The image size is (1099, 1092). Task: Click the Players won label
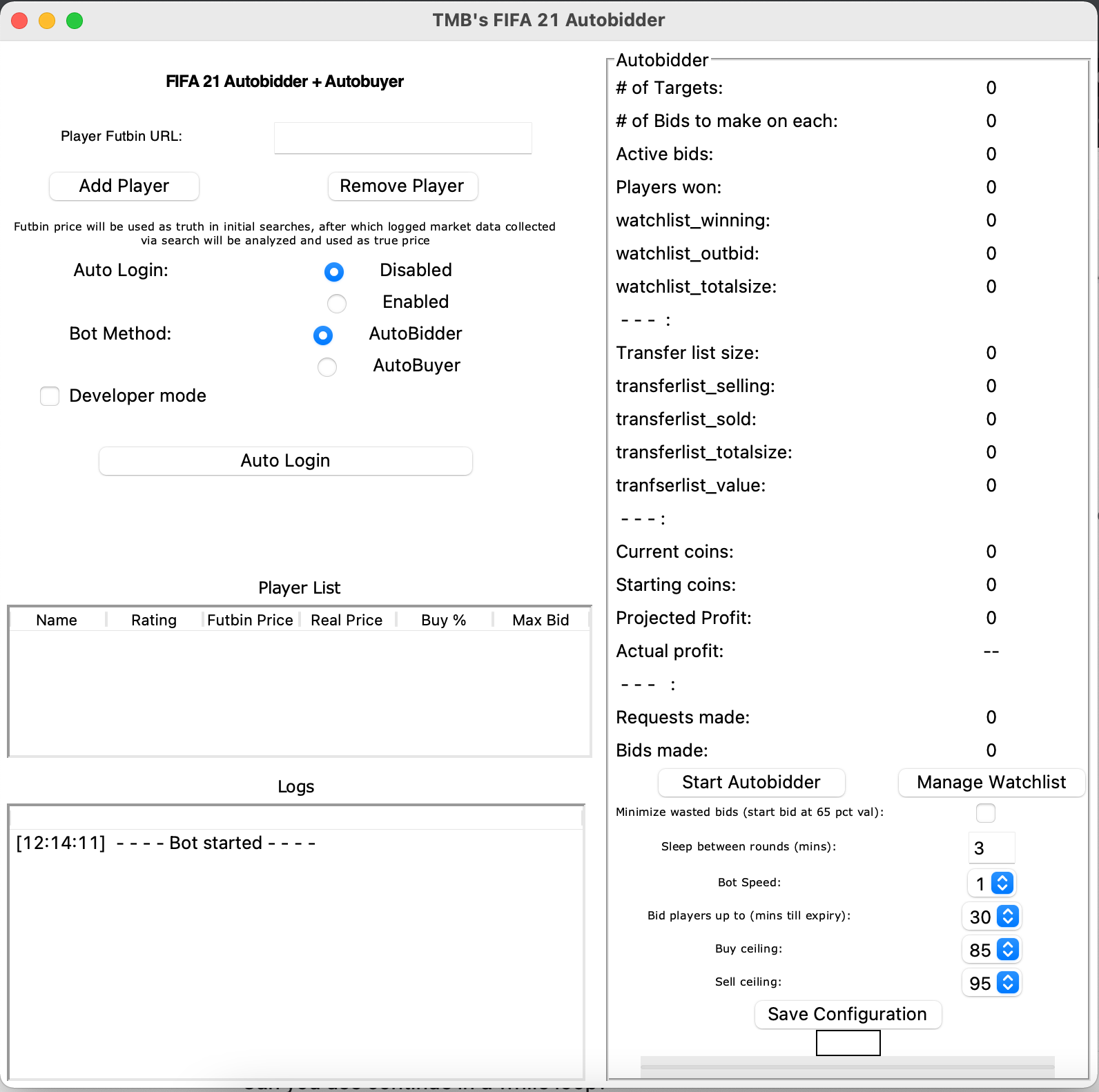(669, 188)
